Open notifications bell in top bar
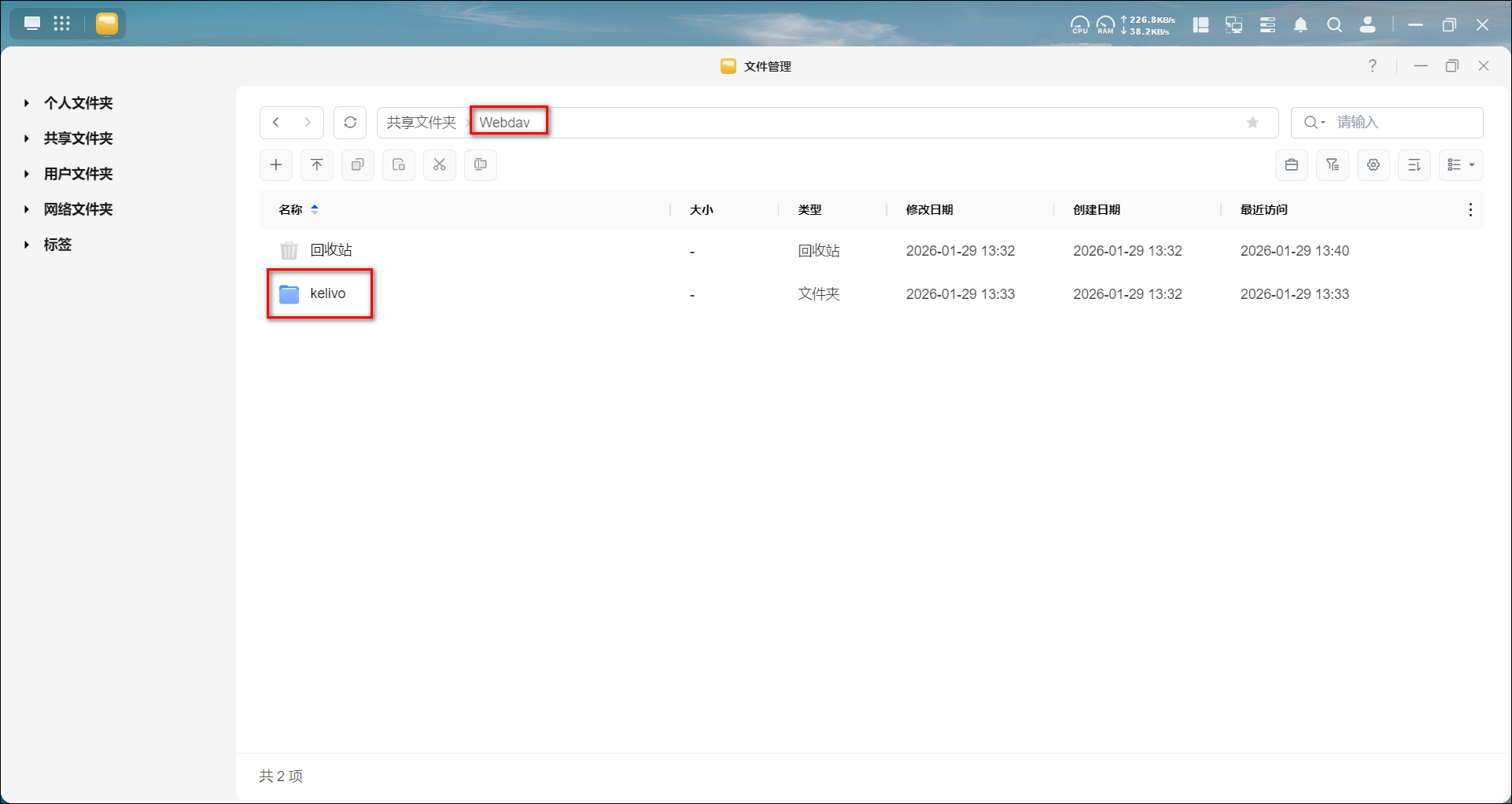 [x=1301, y=25]
